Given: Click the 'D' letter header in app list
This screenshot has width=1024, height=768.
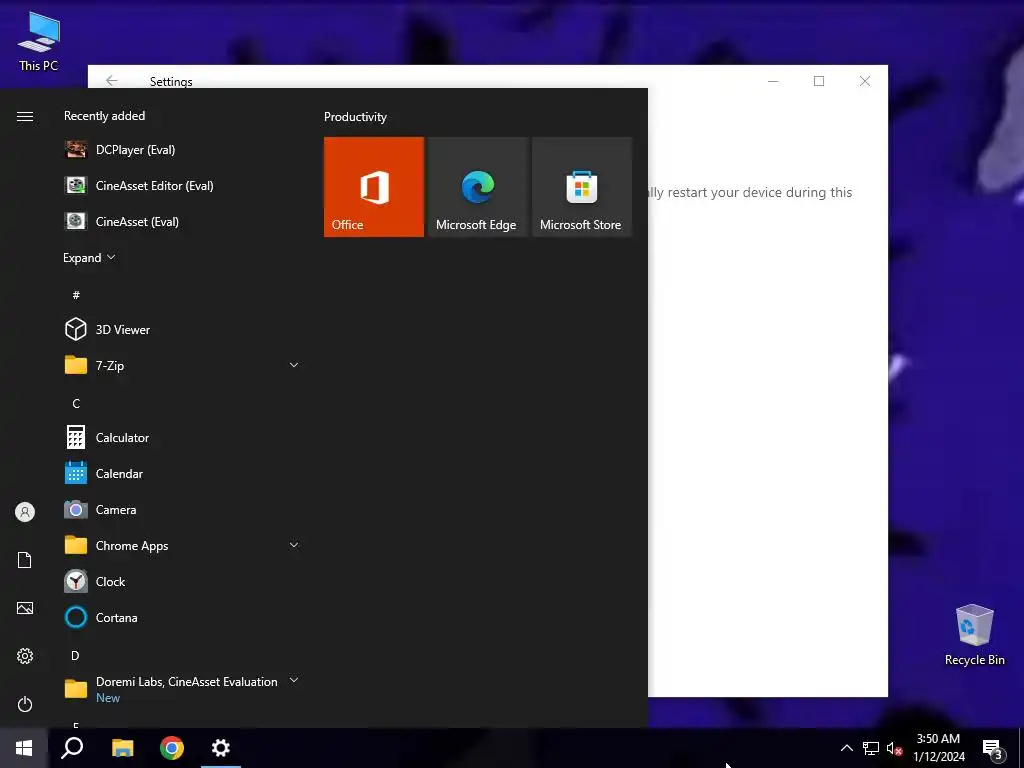Looking at the screenshot, I should 75,655.
